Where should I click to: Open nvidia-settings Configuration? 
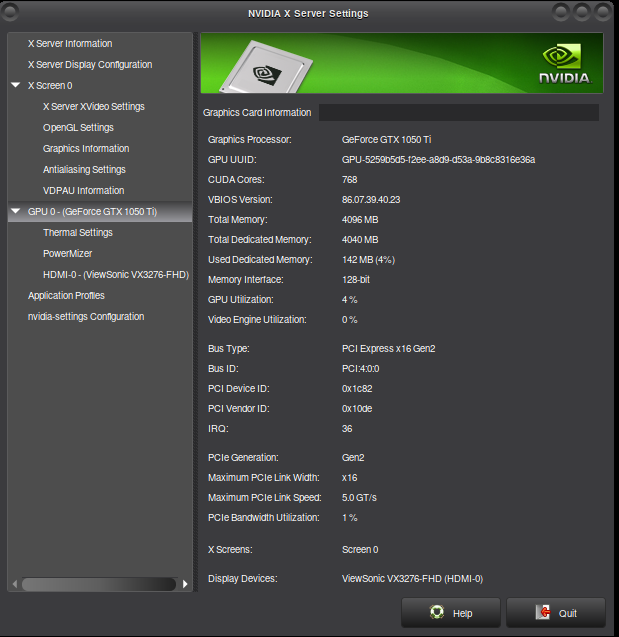pyautogui.click(x=86, y=316)
